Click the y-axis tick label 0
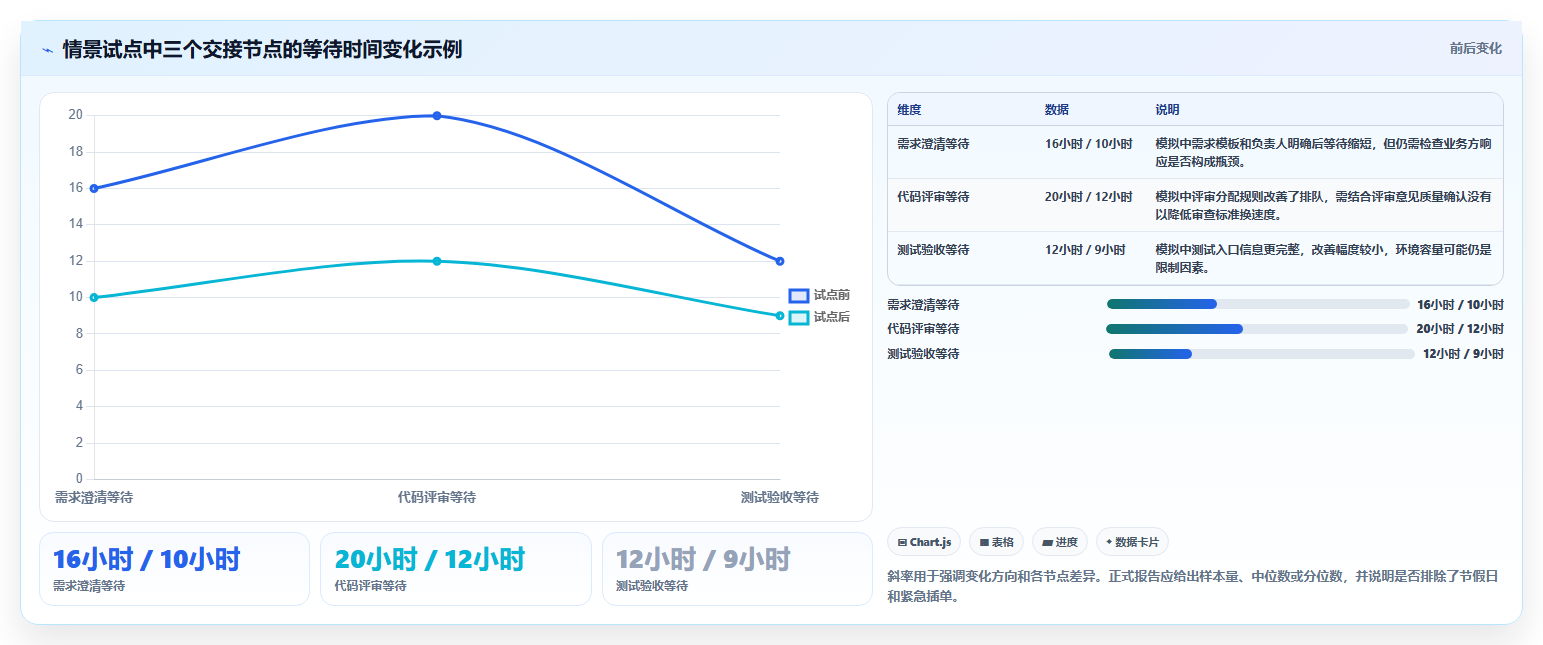1543x645 pixels. coord(79,479)
